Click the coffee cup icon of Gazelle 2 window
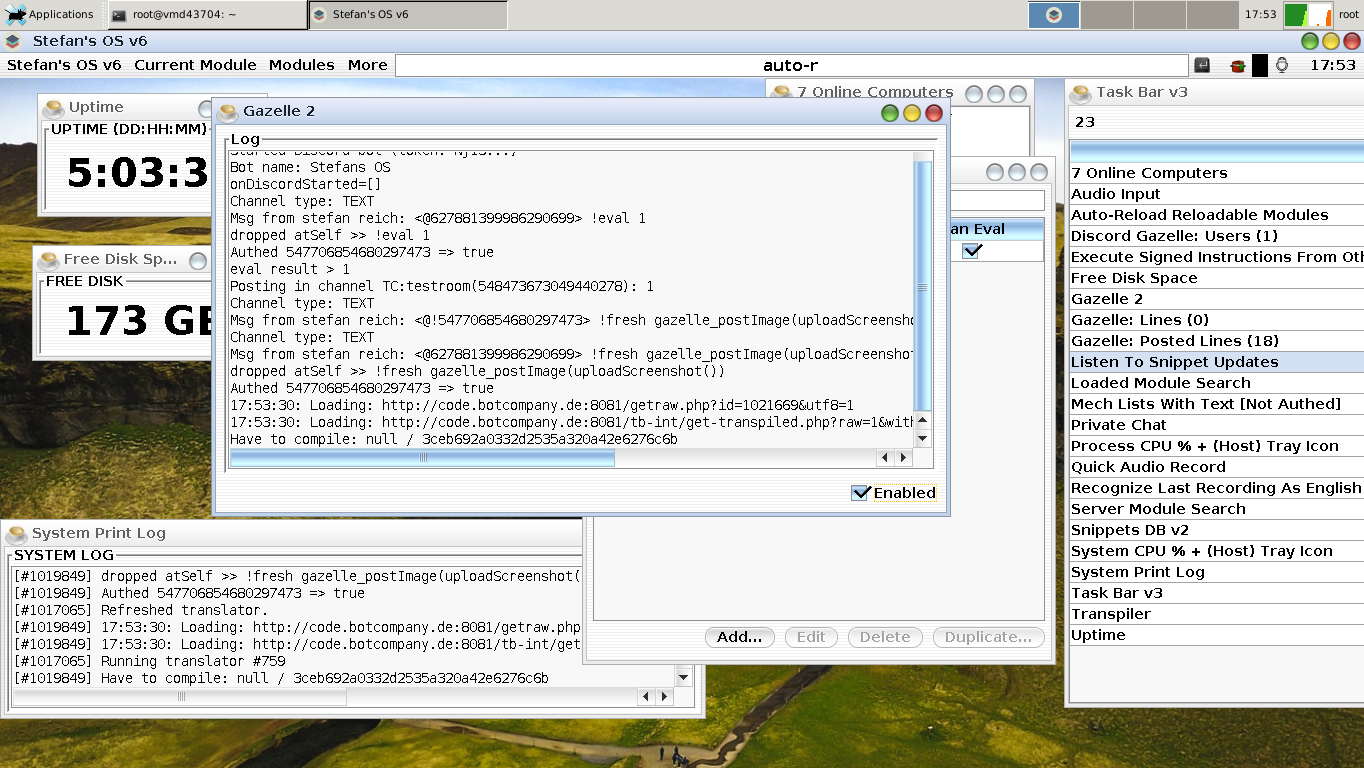1364x768 pixels. (x=228, y=112)
